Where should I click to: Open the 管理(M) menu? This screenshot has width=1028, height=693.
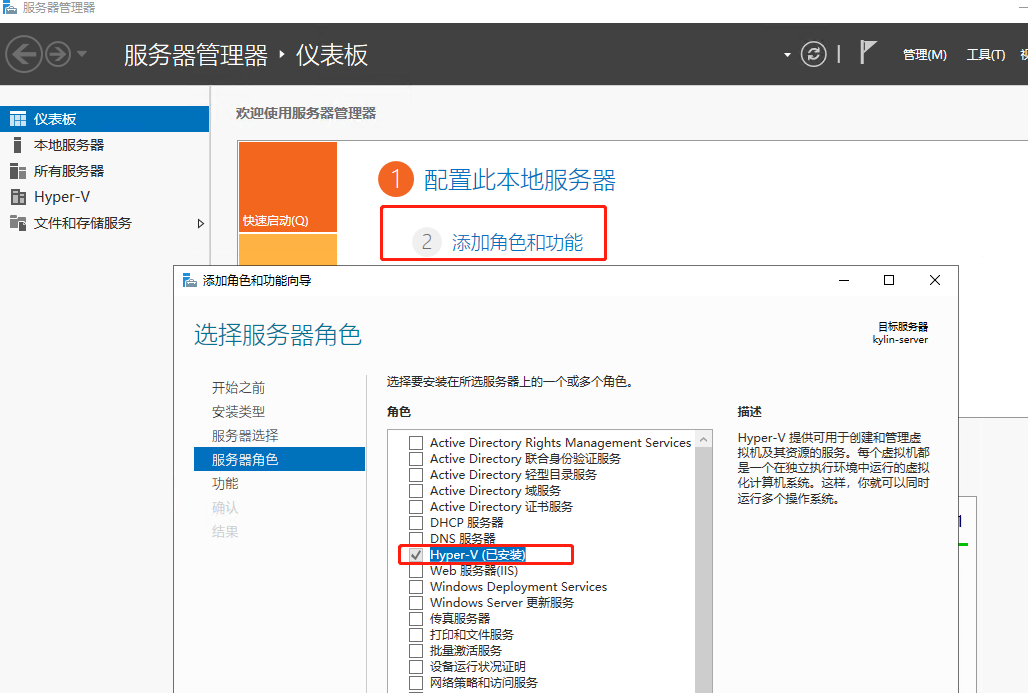point(924,55)
